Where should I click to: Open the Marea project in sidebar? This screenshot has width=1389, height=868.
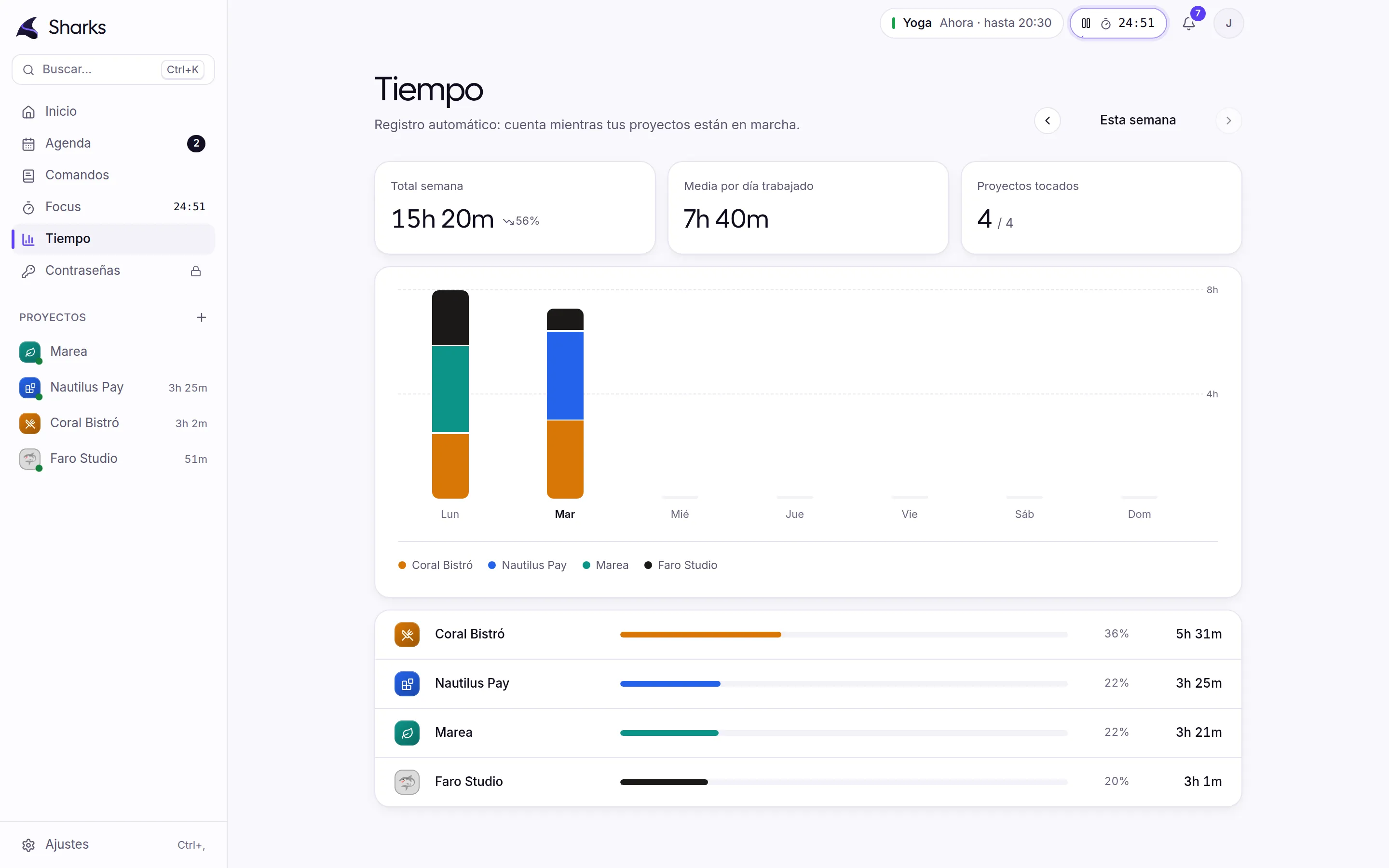pos(113,352)
